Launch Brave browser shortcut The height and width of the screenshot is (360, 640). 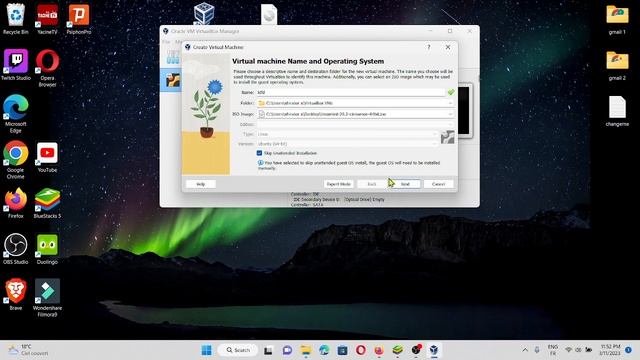[16, 295]
